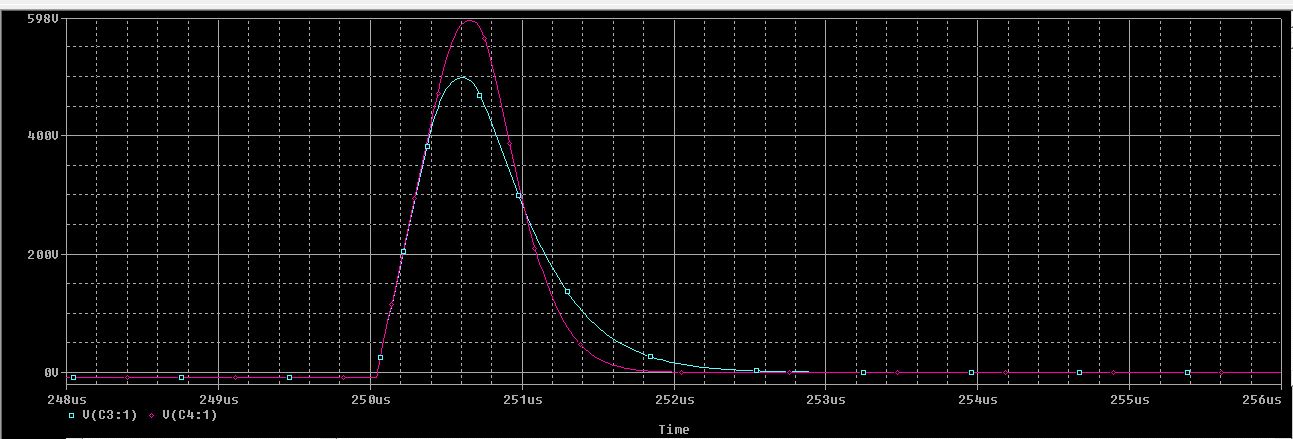Click the magenta diamond legend marker for V(C4:1)
The width and height of the screenshot is (1293, 439).
[x=153, y=415]
